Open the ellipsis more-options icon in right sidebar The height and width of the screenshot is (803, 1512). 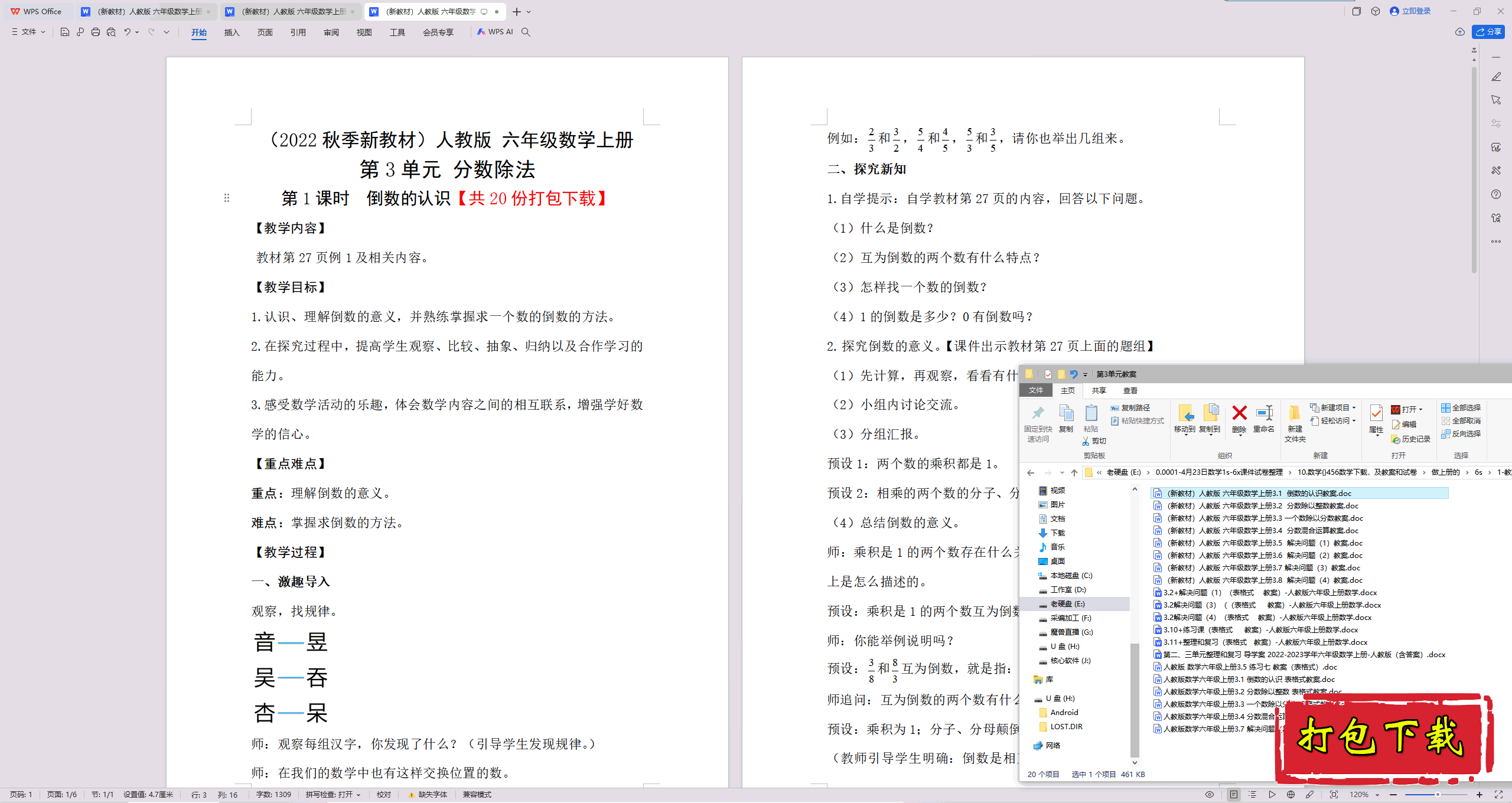click(1496, 241)
